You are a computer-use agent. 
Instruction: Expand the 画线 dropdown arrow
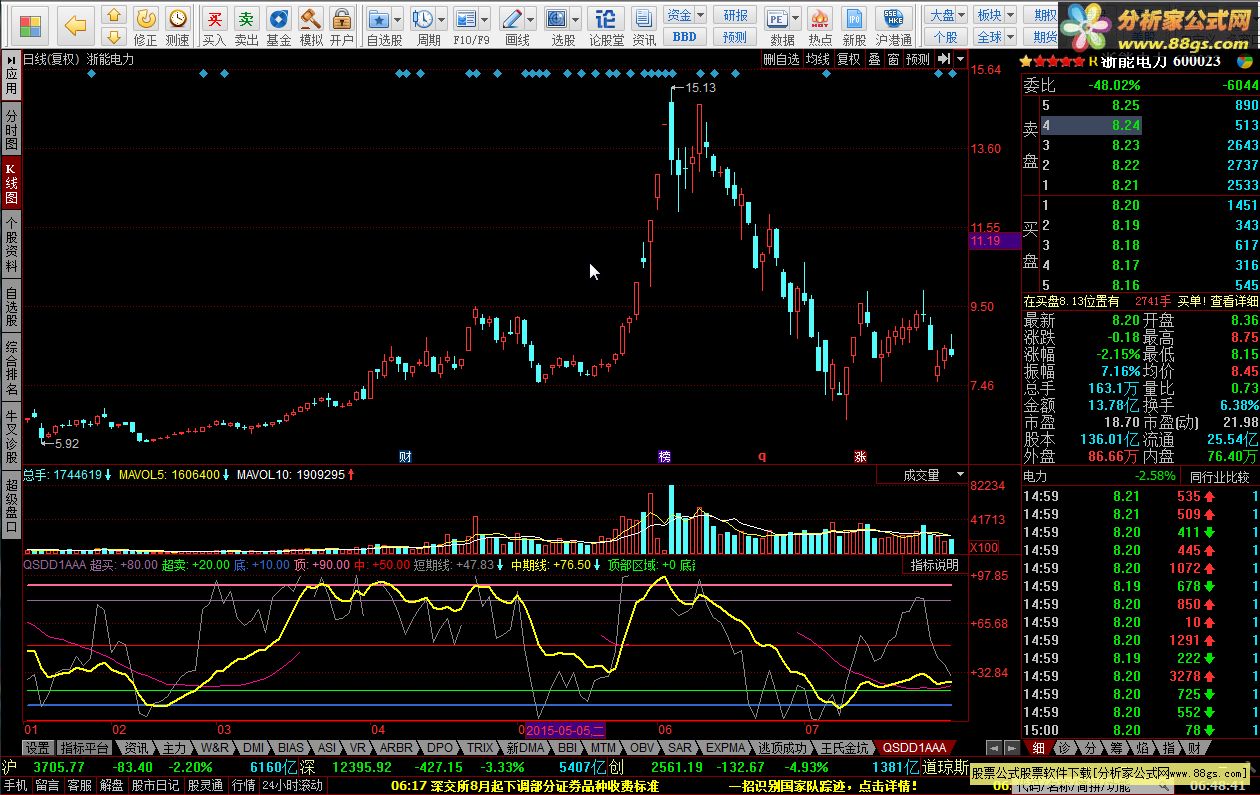pyautogui.click(x=531, y=18)
